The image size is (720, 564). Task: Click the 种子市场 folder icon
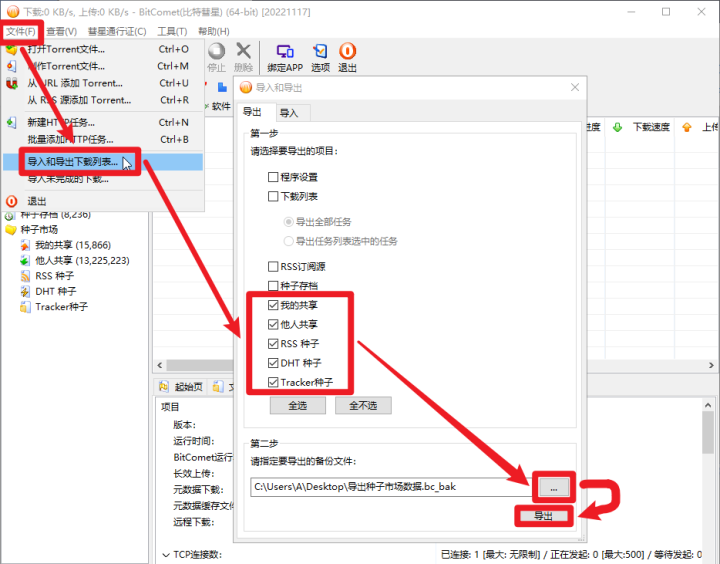point(11,230)
